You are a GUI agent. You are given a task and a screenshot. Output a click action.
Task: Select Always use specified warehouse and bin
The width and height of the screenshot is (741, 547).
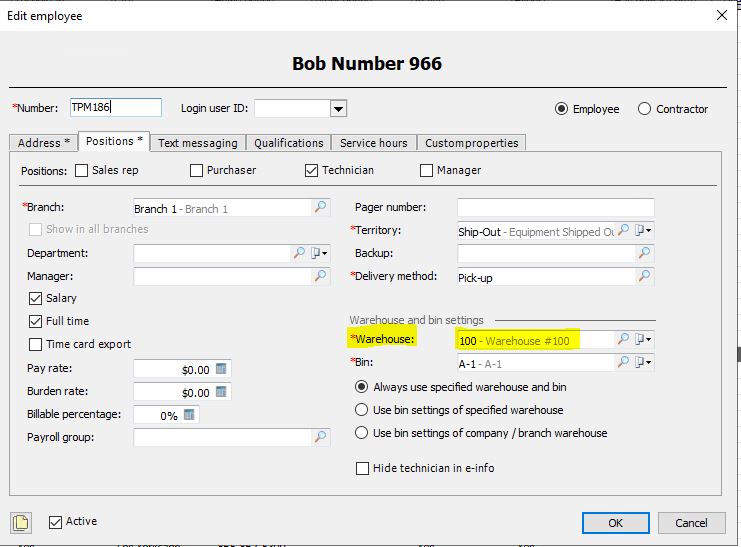pyautogui.click(x=362, y=387)
